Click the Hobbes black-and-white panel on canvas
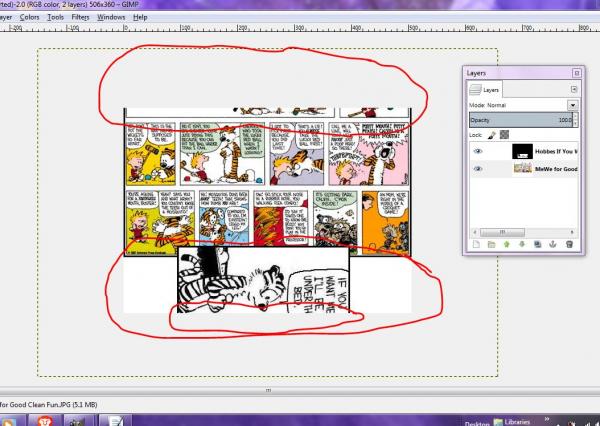This screenshot has height=426, width=600. [x=264, y=280]
